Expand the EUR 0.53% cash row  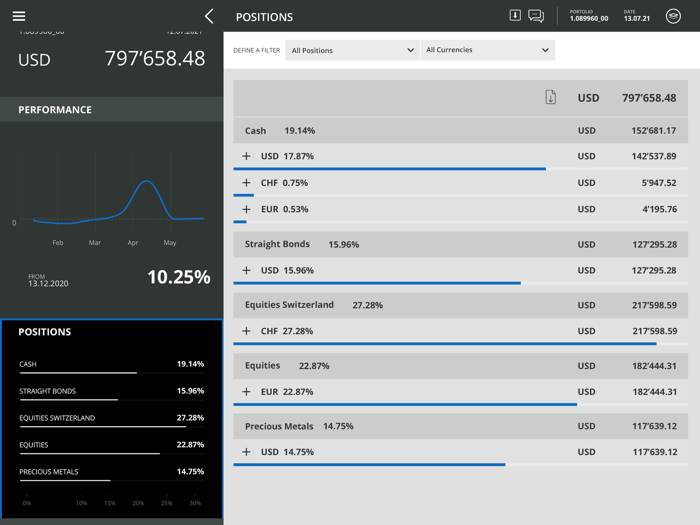[246, 209]
